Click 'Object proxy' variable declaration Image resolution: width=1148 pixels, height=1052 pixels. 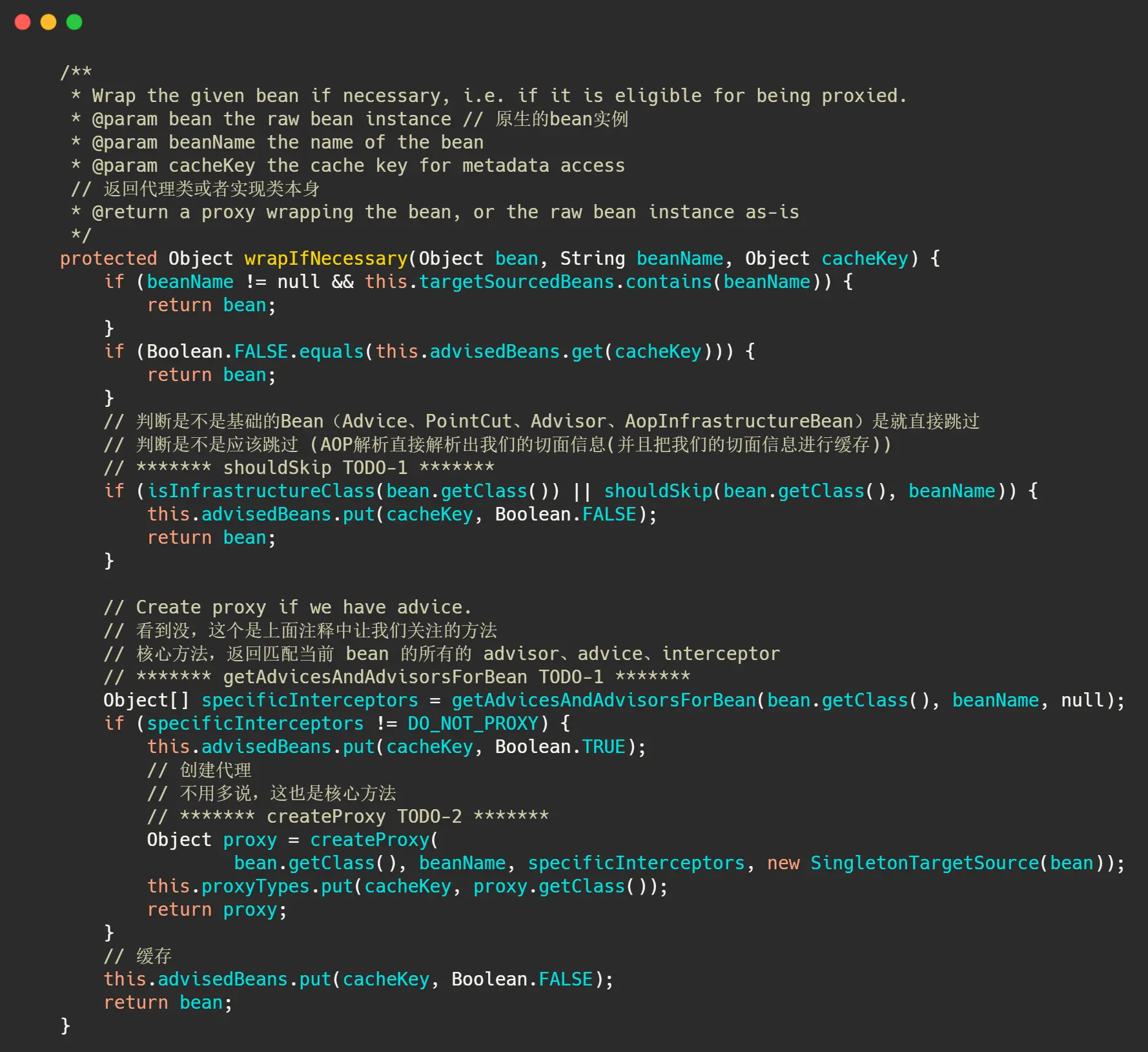(212, 840)
